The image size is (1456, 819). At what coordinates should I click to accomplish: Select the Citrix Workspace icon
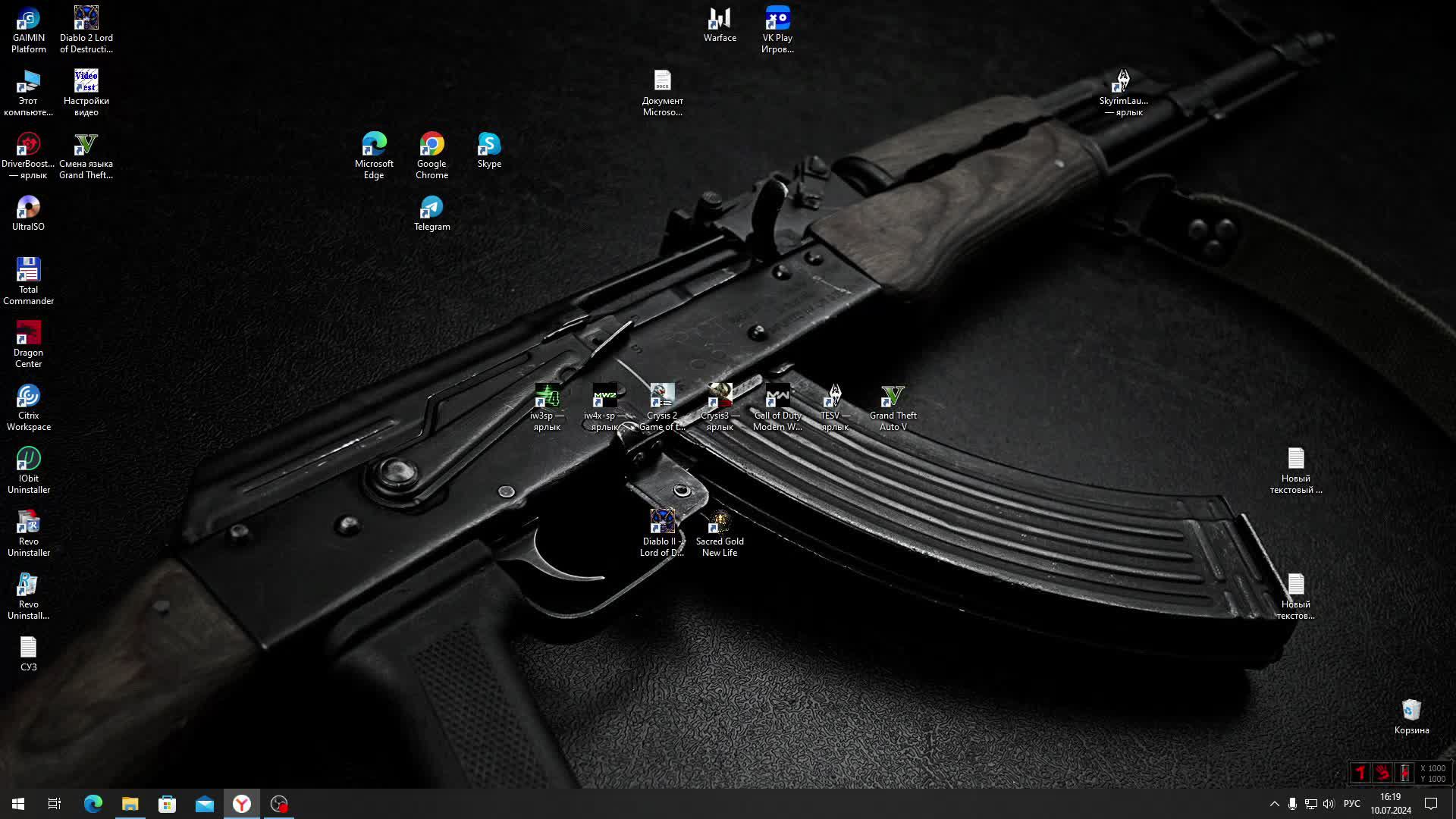pos(28,408)
